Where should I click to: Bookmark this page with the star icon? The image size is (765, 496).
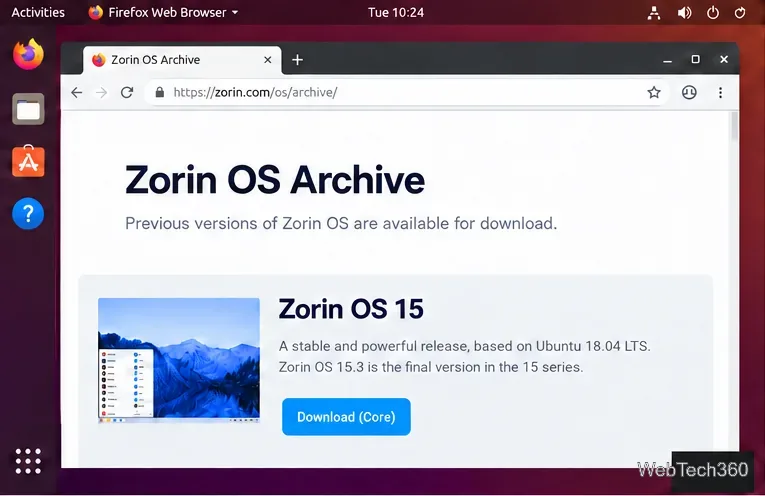click(654, 92)
